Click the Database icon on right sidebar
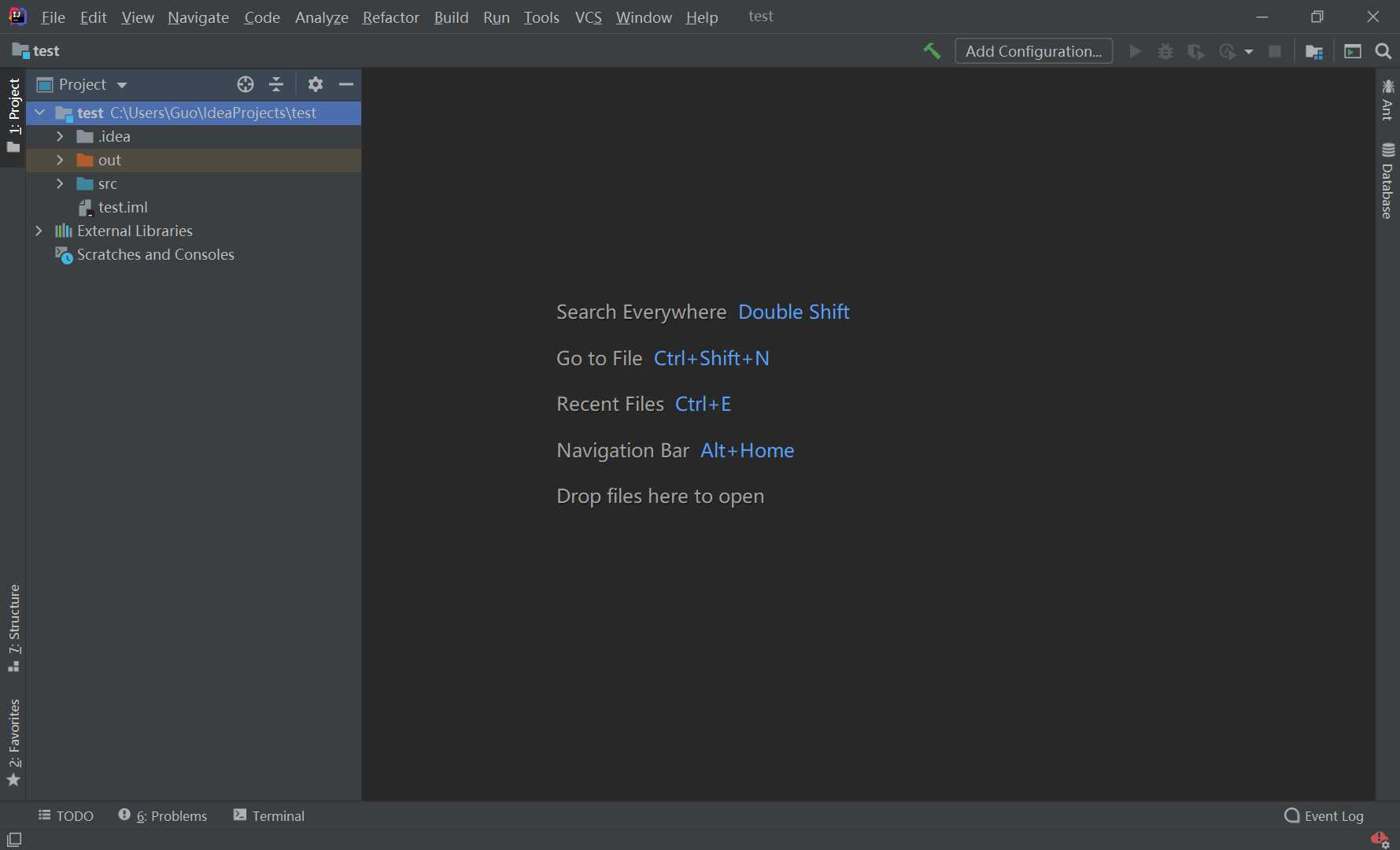The image size is (1400, 850). click(x=1388, y=150)
